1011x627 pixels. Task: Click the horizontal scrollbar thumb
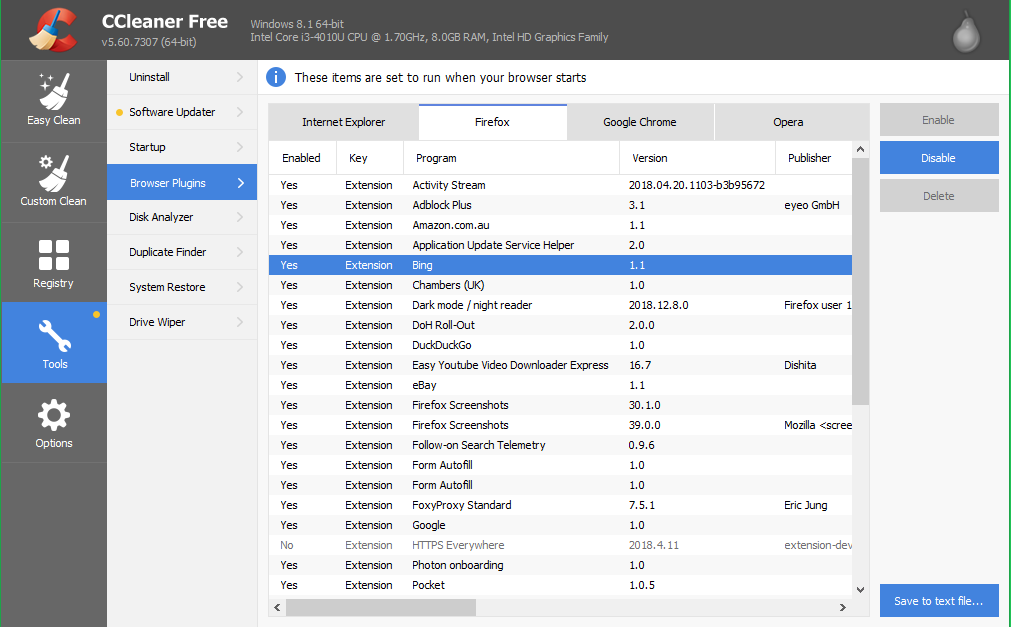pos(381,608)
